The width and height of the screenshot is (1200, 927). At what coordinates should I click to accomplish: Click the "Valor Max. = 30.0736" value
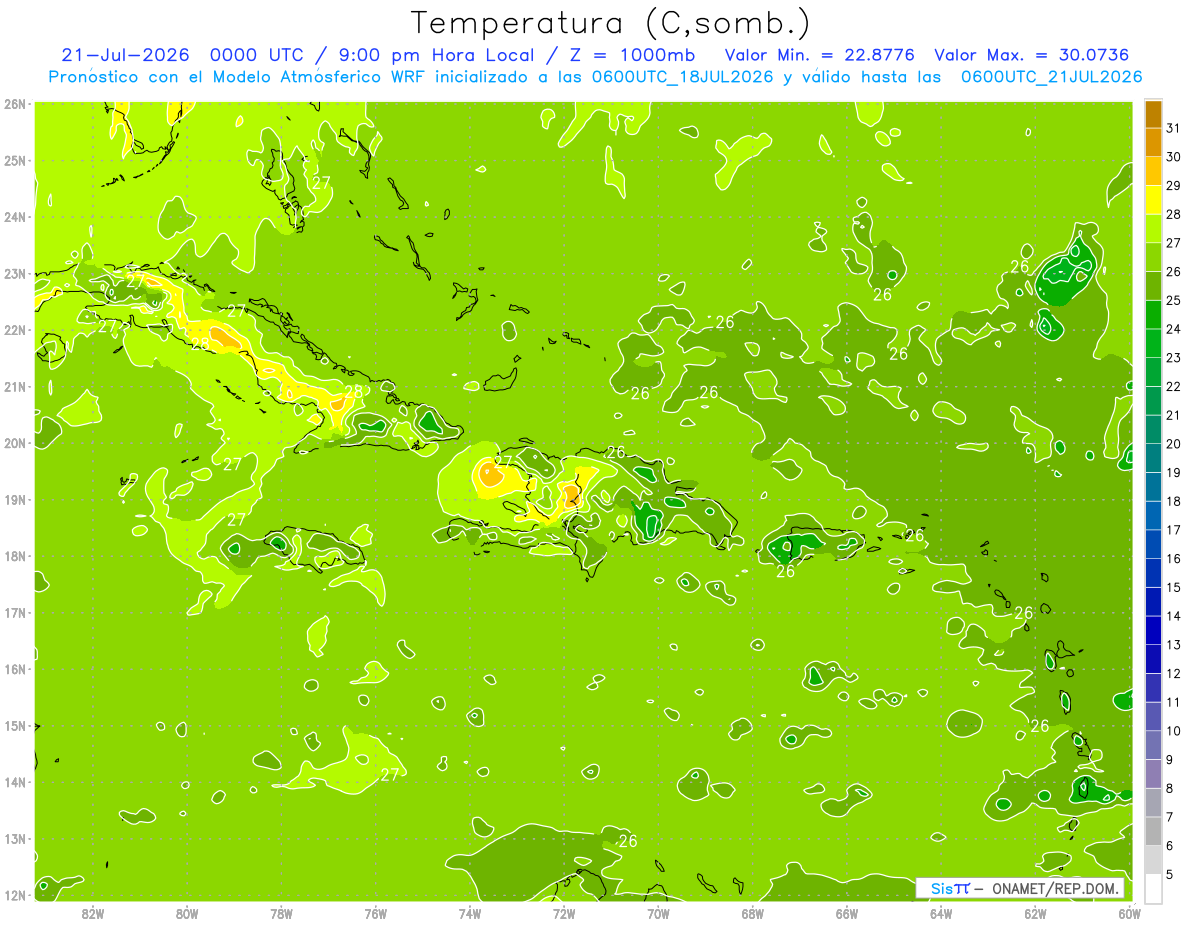(1031, 55)
